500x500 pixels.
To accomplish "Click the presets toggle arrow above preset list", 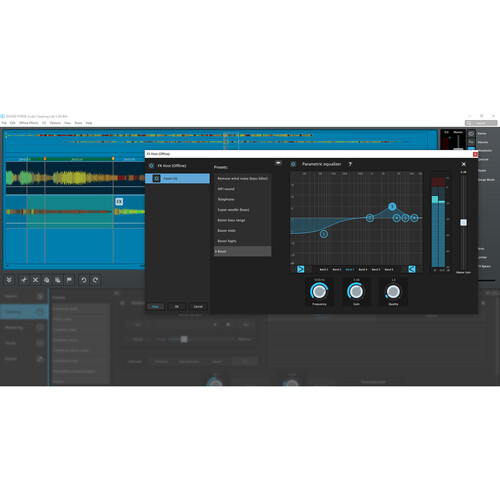I will (x=278, y=163).
